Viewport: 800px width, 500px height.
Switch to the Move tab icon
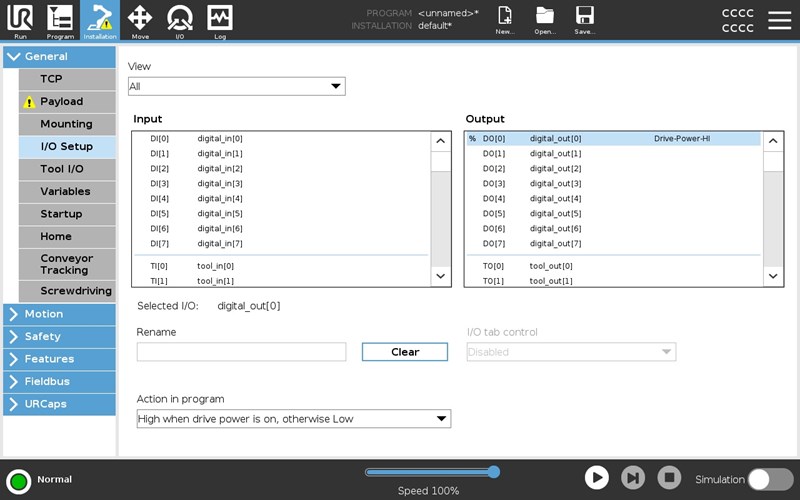[140, 19]
